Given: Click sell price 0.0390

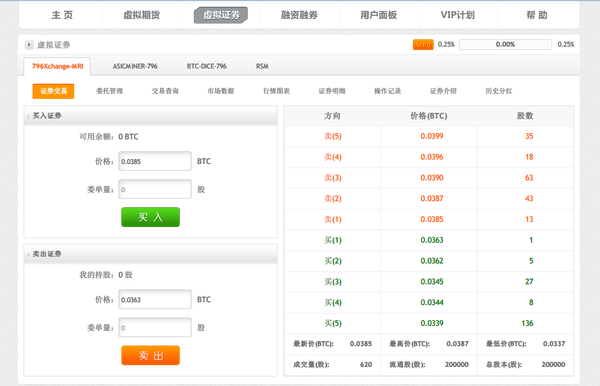Looking at the screenshot, I should pos(432,178).
